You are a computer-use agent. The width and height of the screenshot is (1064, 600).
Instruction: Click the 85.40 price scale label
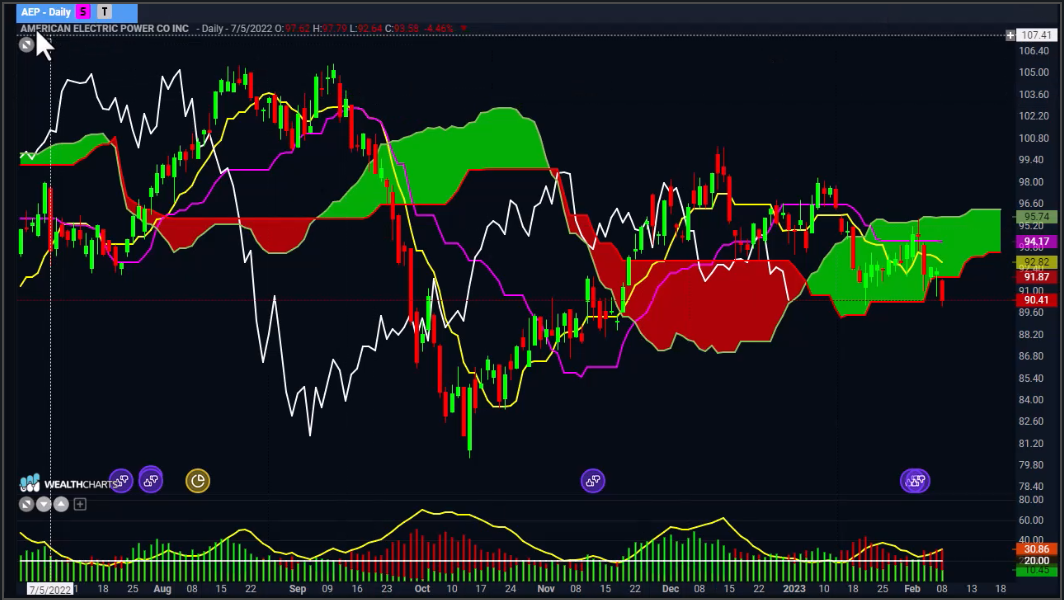[x=1033, y=378]
